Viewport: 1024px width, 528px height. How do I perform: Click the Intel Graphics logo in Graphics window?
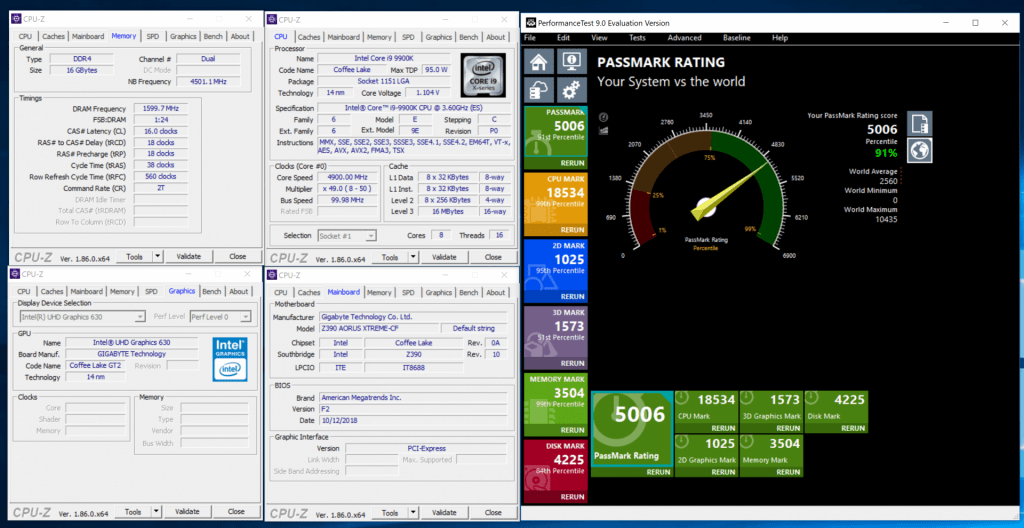pos(229,359)
